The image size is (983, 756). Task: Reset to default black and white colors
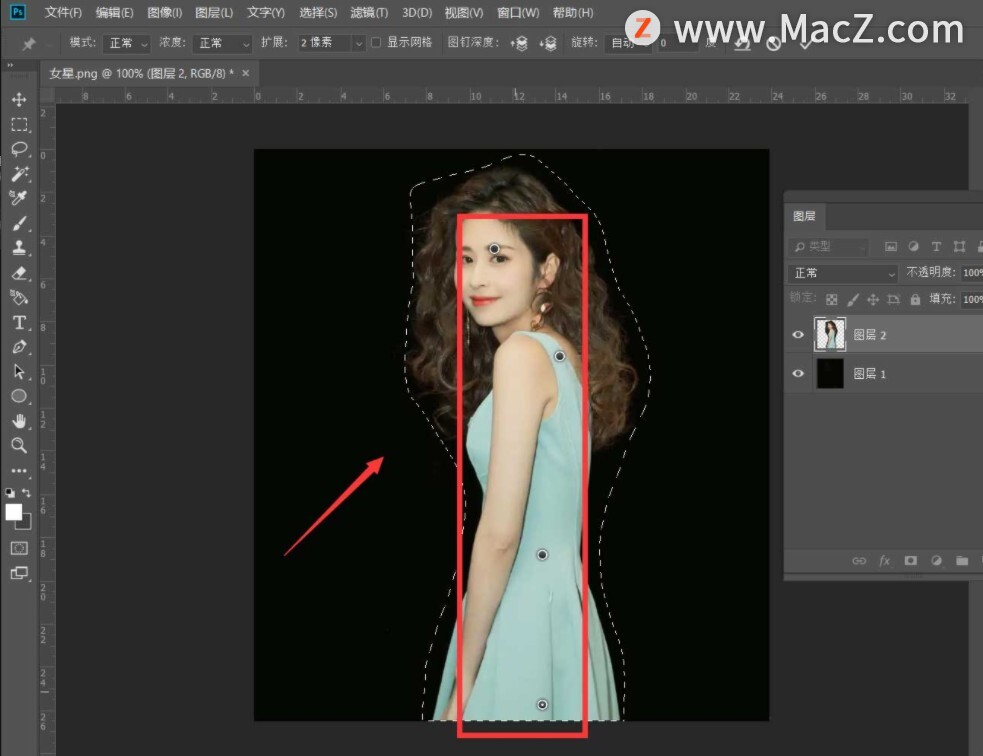click(10, 493)
